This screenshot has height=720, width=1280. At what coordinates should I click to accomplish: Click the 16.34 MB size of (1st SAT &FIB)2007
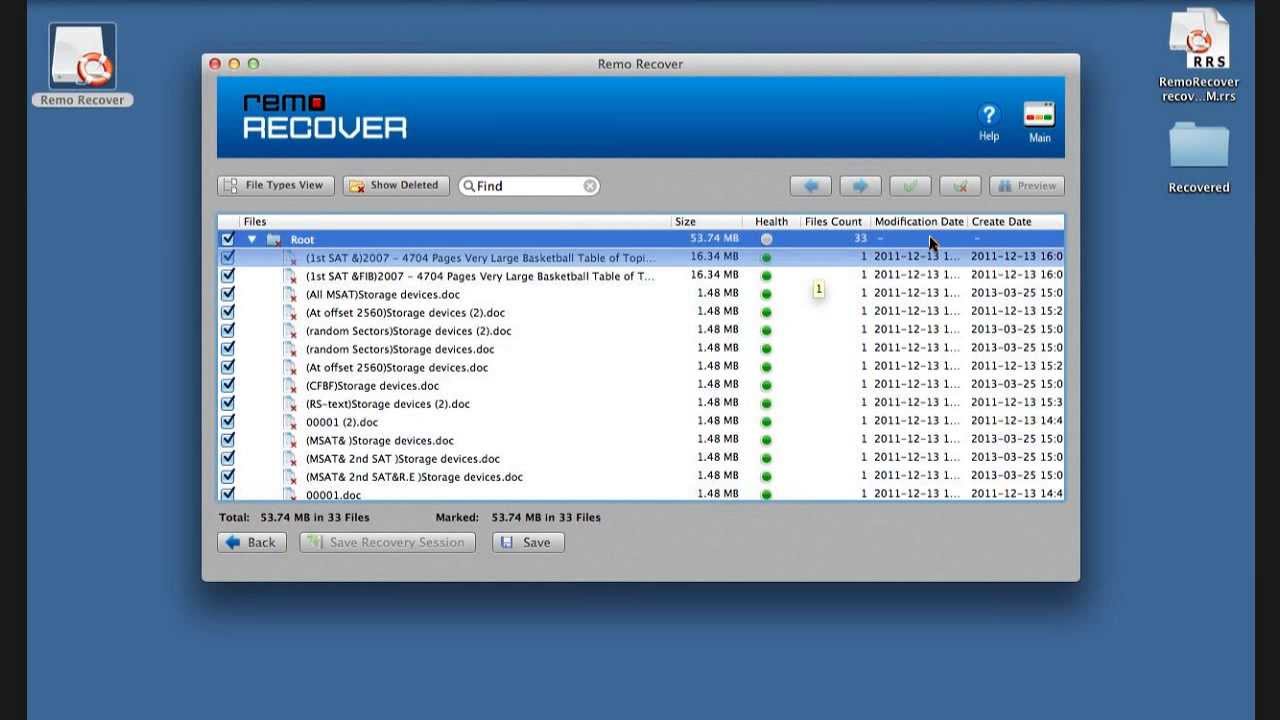(x=714, y=275)
